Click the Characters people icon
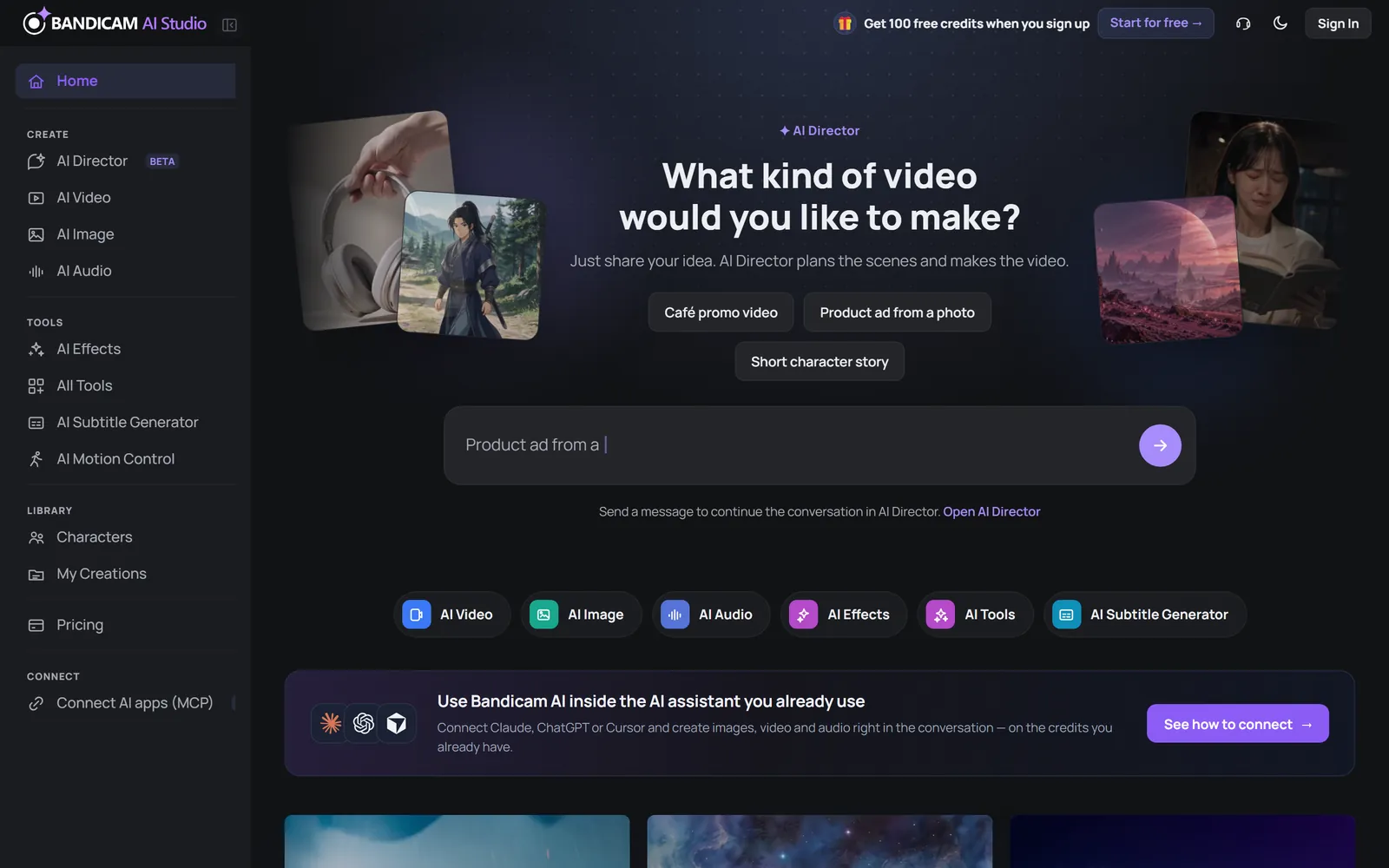The height and width of the screenshot is (868, 1389). pos(36,537)
